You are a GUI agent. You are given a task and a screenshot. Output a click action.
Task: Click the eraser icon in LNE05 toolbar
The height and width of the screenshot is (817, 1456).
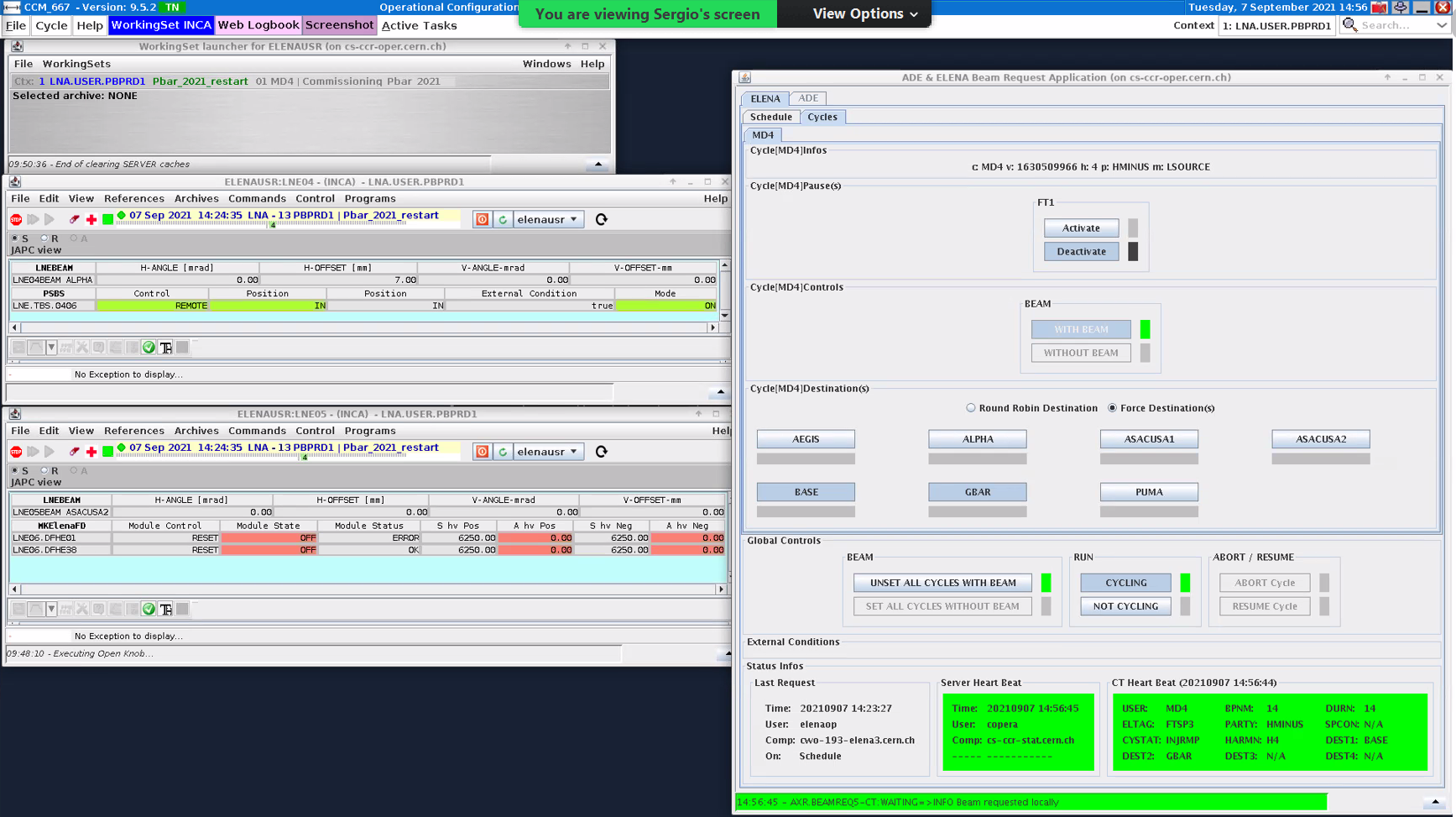[x=74, y=452]
